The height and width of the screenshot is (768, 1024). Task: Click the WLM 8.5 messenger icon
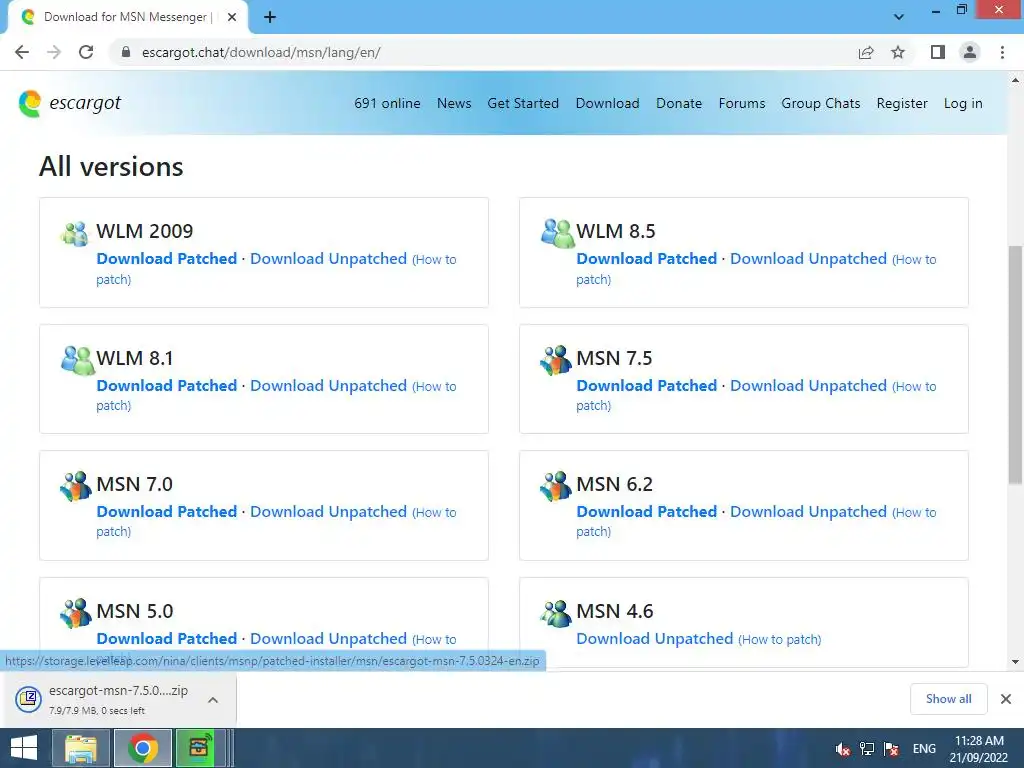coord(557,233)
